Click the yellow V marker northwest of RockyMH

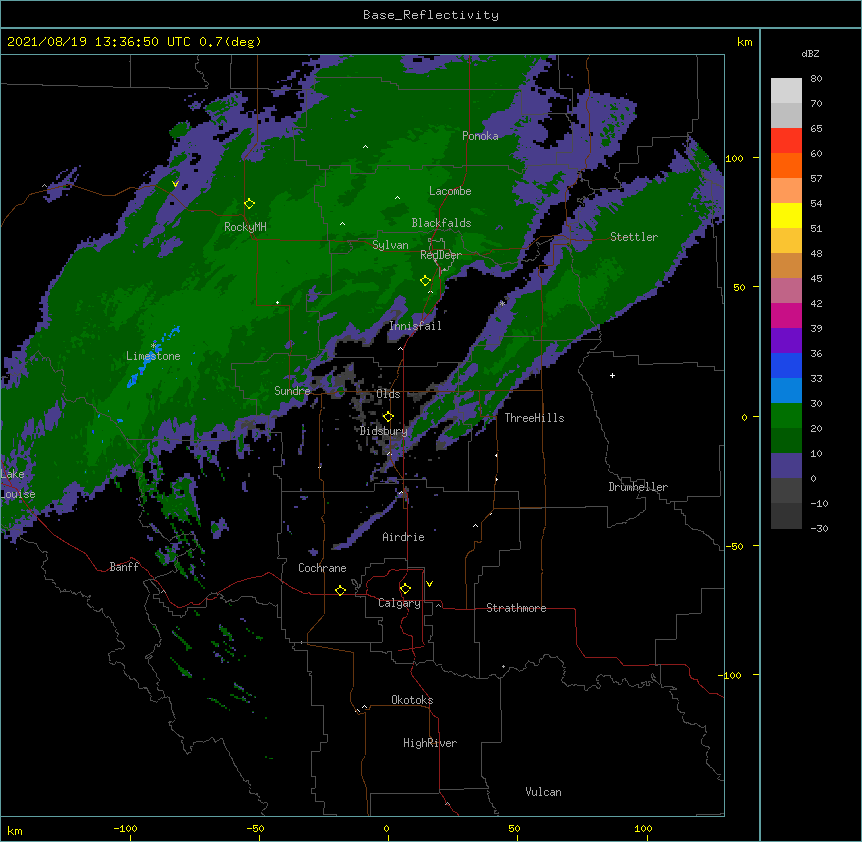point(175,184)
